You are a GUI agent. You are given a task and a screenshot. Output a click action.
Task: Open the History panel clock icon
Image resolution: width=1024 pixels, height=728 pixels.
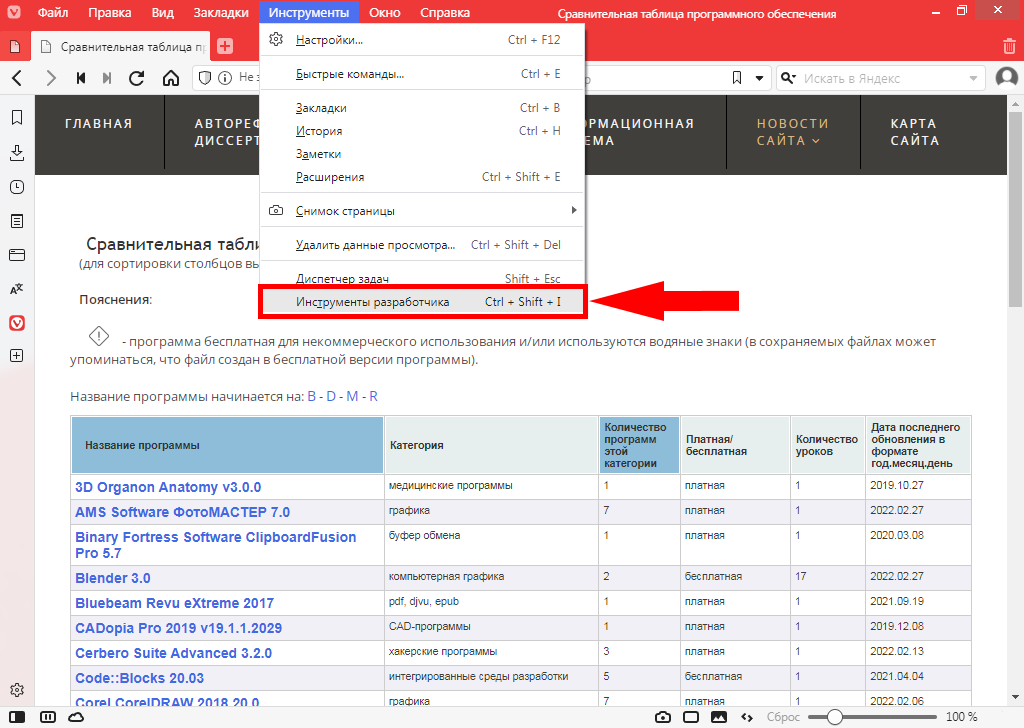coord(17,187)
